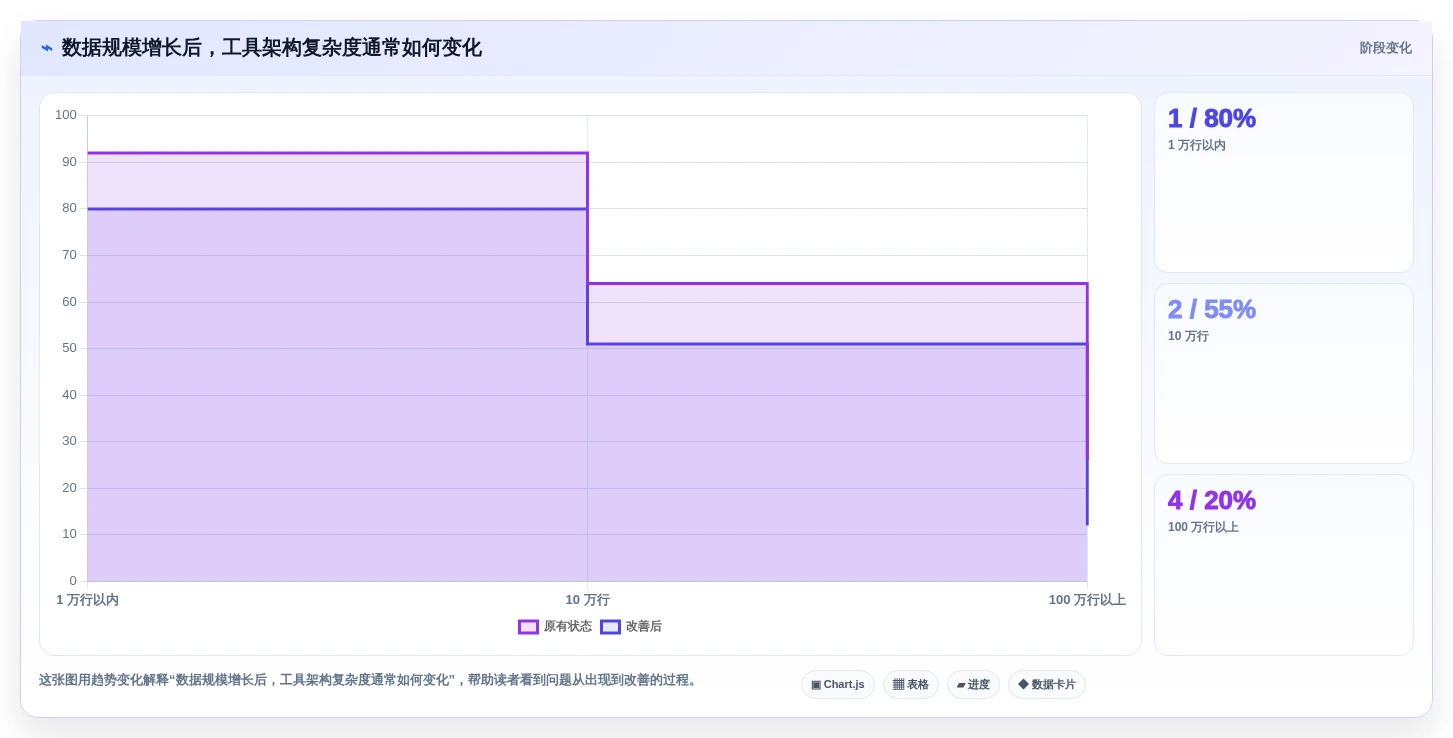Click the blue 改善后 legend swatch
Image resolution: width=1453 pixels, height=738 pixels.
tap(610, 627)
